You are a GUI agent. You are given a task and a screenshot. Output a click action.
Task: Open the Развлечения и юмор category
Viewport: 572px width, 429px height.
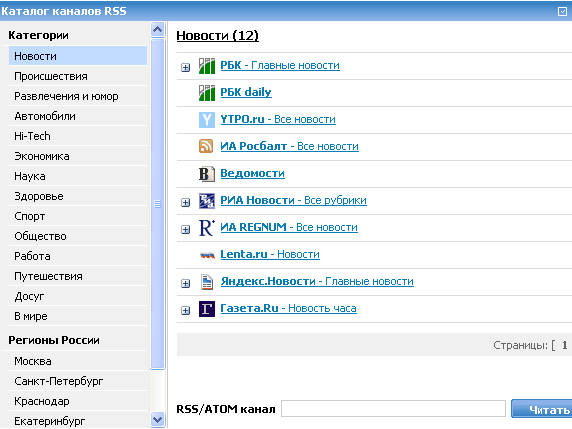click(x=78, y=96)
